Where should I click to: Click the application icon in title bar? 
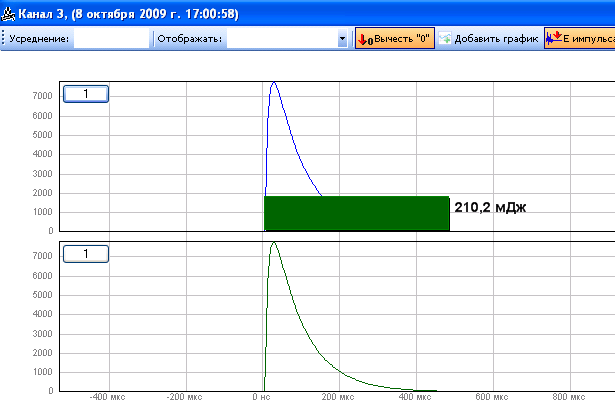point(8,14)
